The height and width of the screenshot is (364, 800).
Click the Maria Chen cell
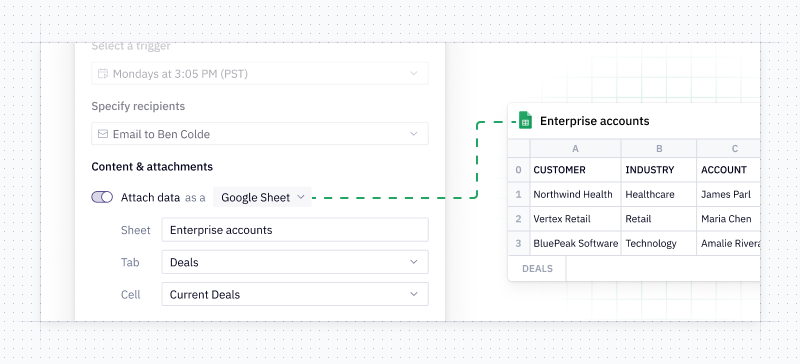pyautogui.click(x=729, y=219)
